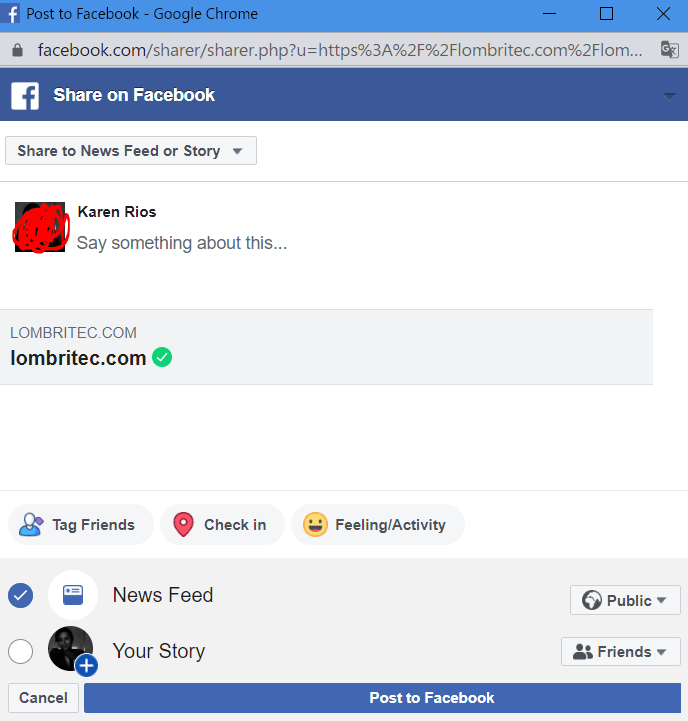
Task: Click the Facebook logo in blue header
Action: pos(25,96)
